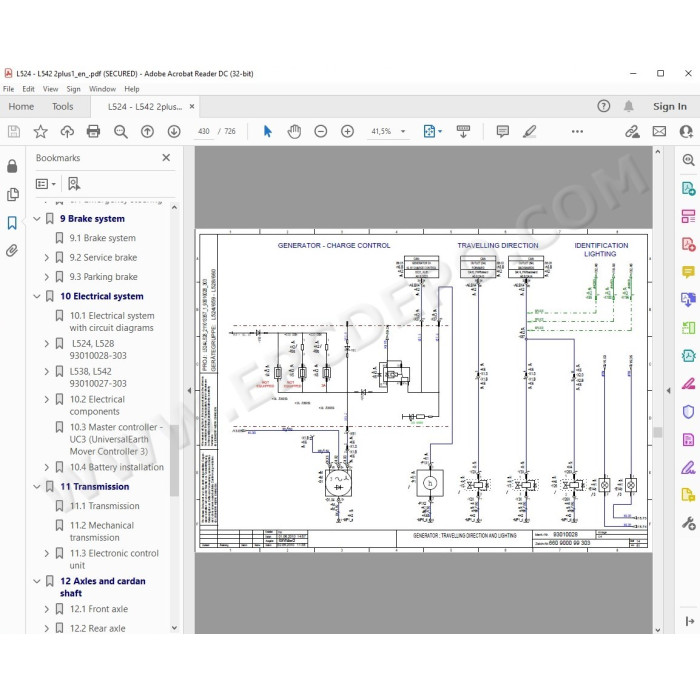
Task: Open the Find text magnifier tool
Action: click(121, 131)
